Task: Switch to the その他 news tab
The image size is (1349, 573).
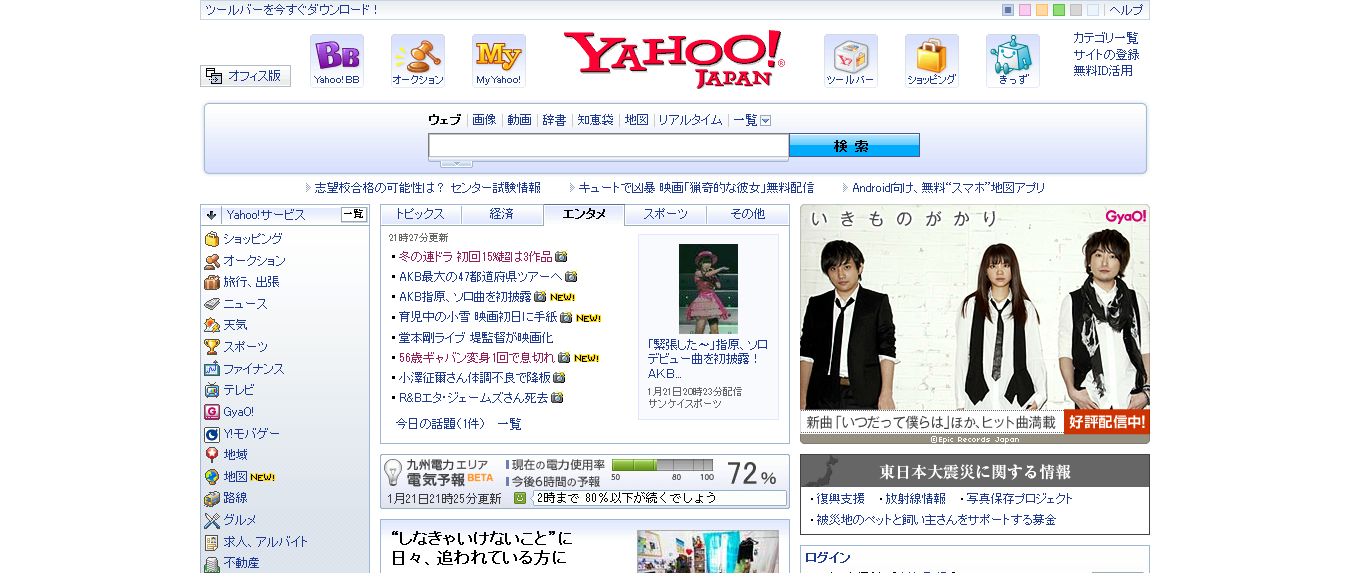Action: 747,214
